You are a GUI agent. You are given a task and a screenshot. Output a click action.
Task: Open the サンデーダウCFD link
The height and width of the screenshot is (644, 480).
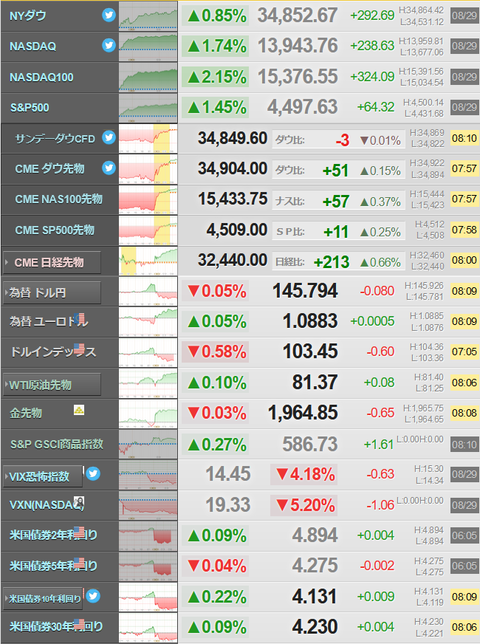coord(55,139)
